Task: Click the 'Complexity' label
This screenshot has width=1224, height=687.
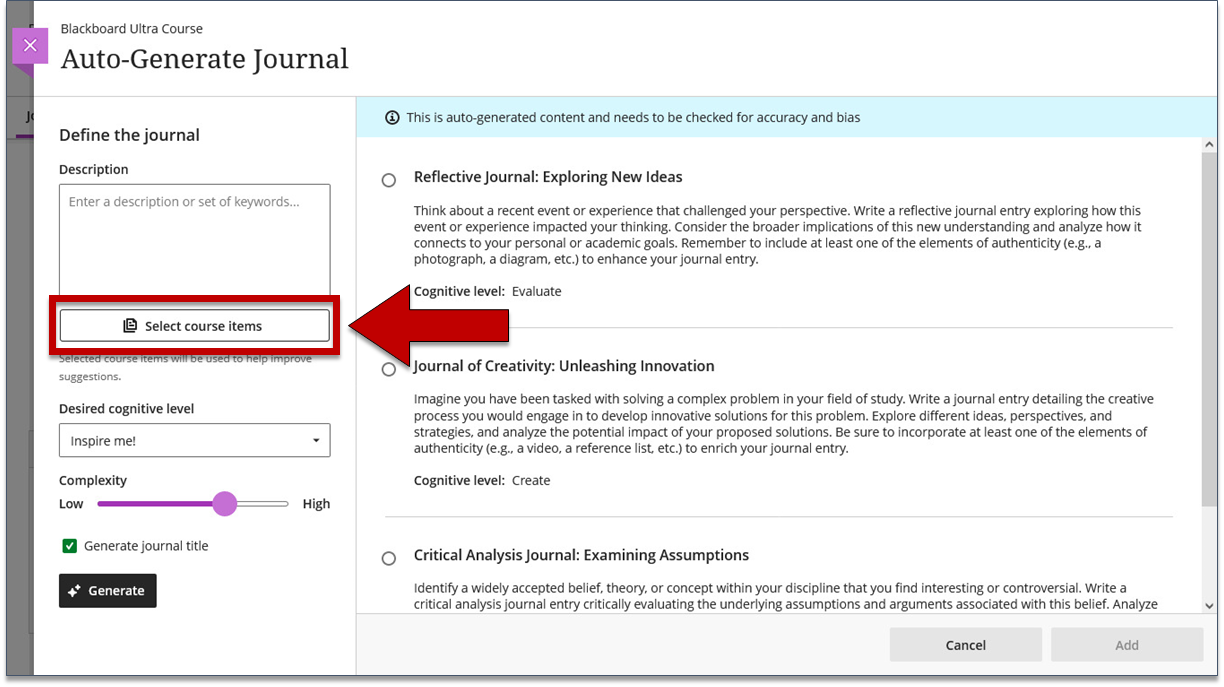Action: tap(93, 481)
